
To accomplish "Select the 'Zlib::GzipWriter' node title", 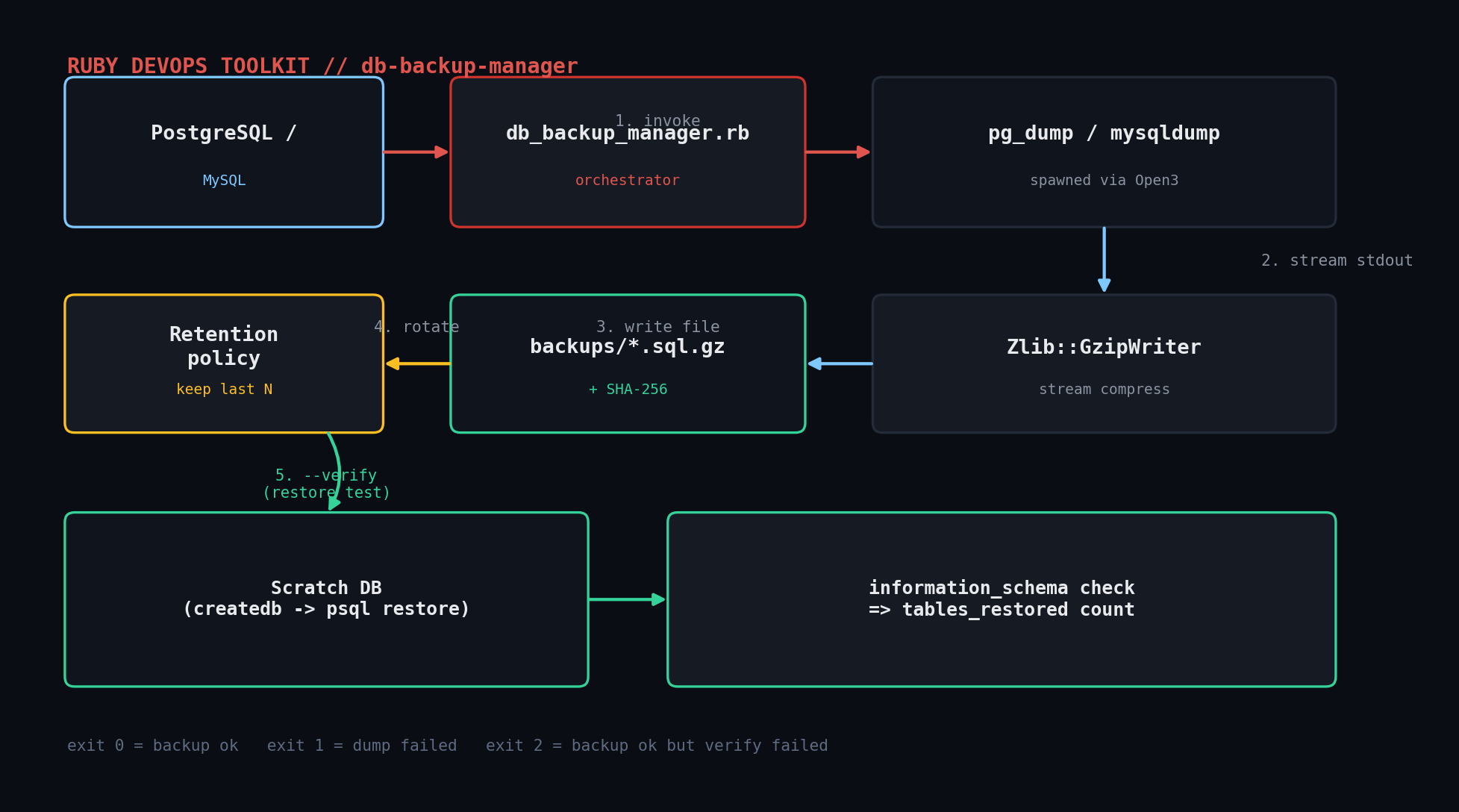I will pos(1104,347).
